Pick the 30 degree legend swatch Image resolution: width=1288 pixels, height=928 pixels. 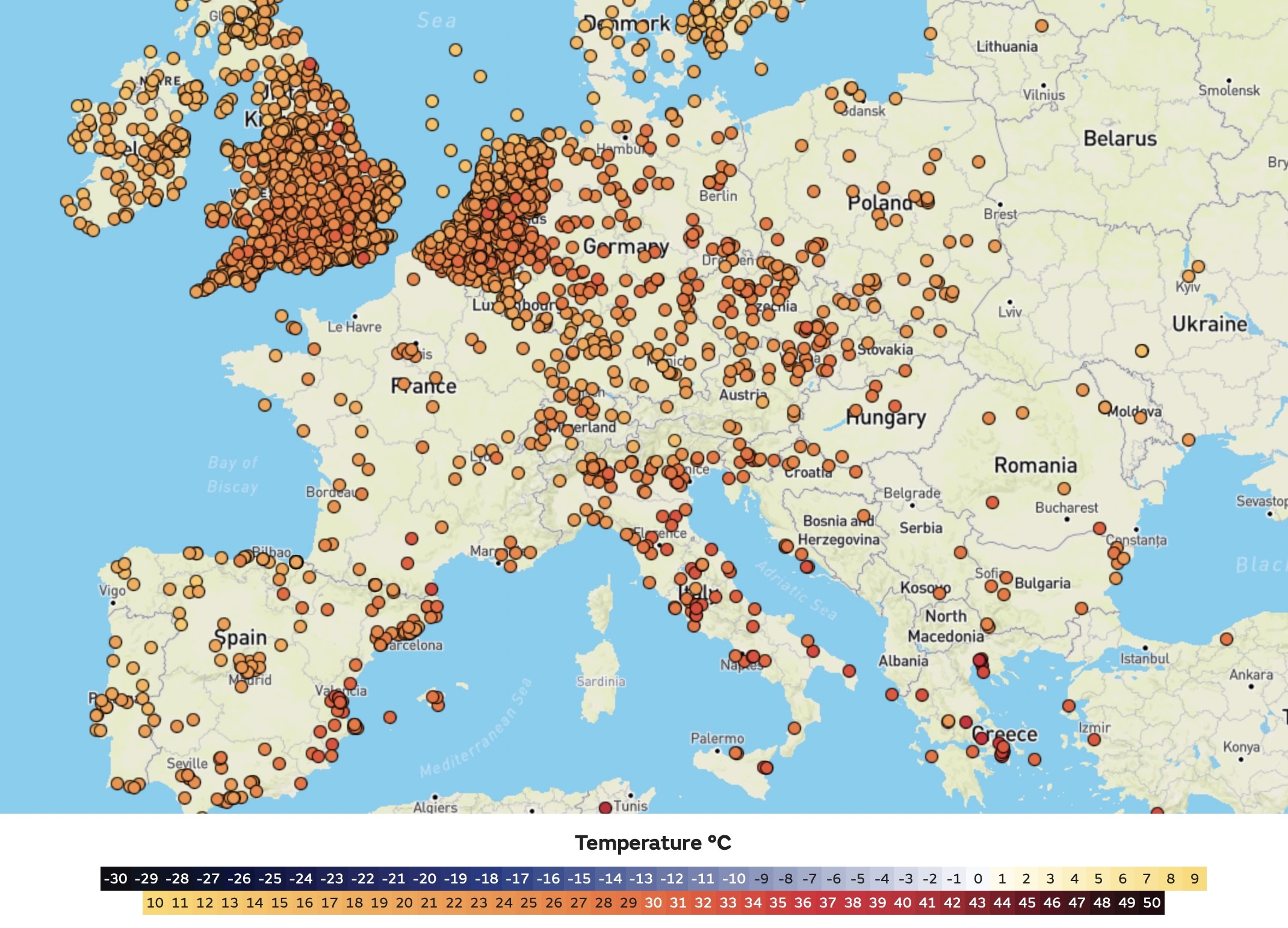pos(653,903)
